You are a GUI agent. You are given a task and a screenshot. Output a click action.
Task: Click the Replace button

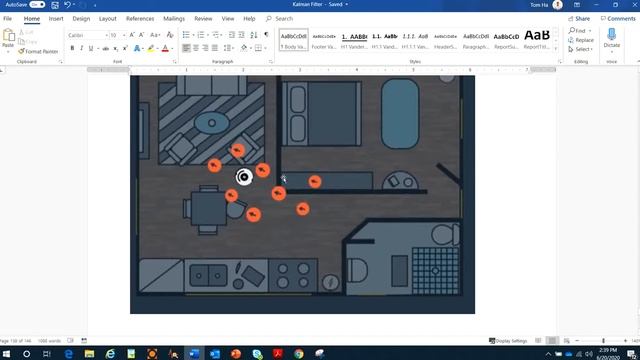(x=581, y=40)
